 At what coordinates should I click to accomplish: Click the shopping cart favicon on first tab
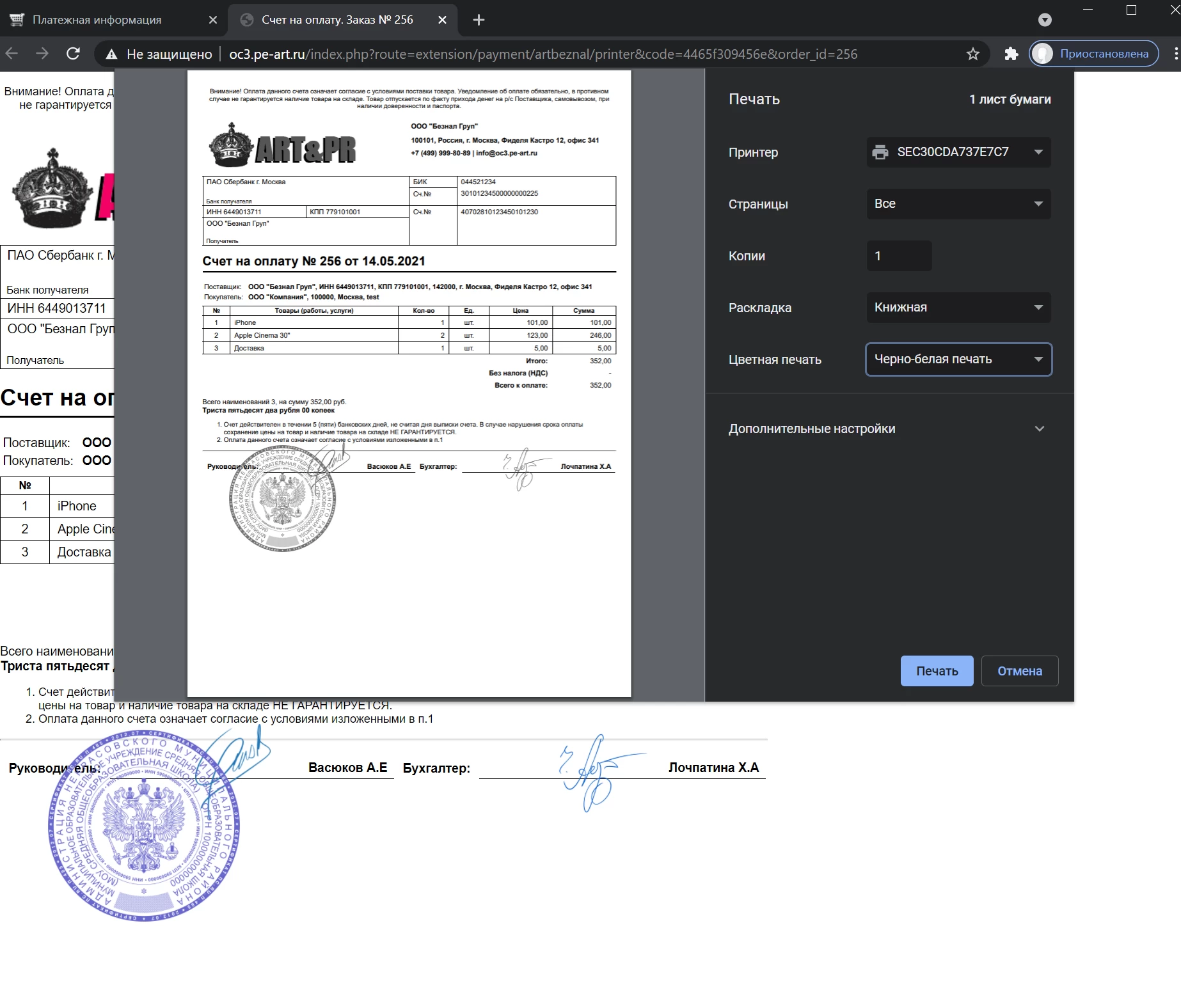17,20
